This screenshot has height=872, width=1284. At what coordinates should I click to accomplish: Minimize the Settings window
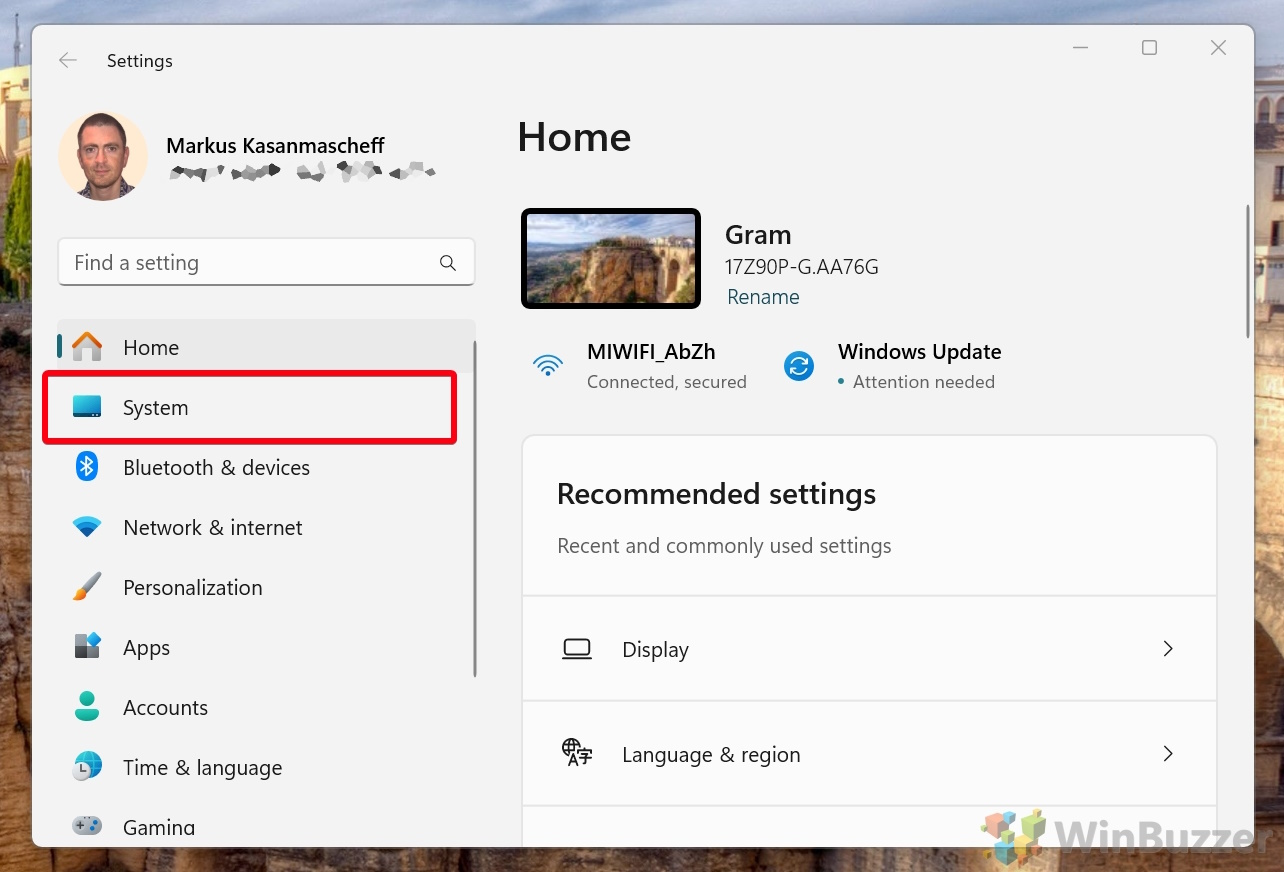click(1081, 48)
